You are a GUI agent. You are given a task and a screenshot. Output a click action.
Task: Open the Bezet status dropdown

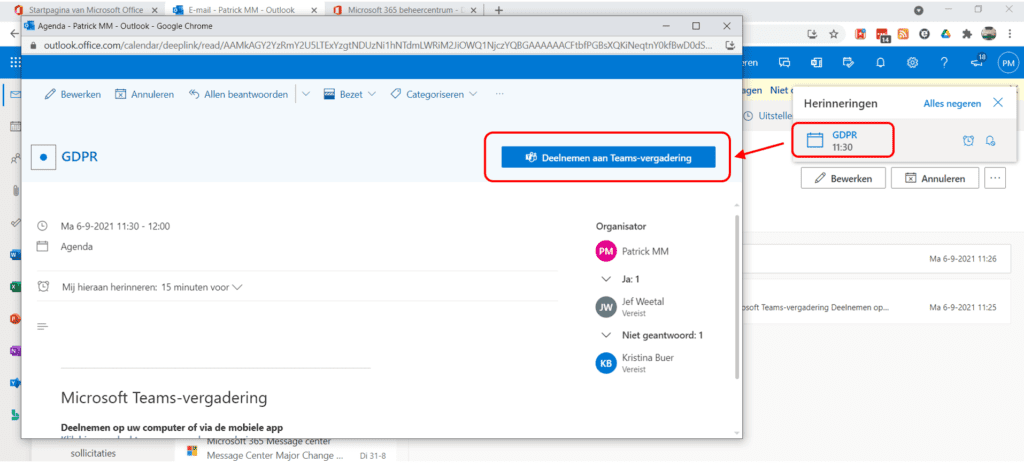(x=350, y=94)
